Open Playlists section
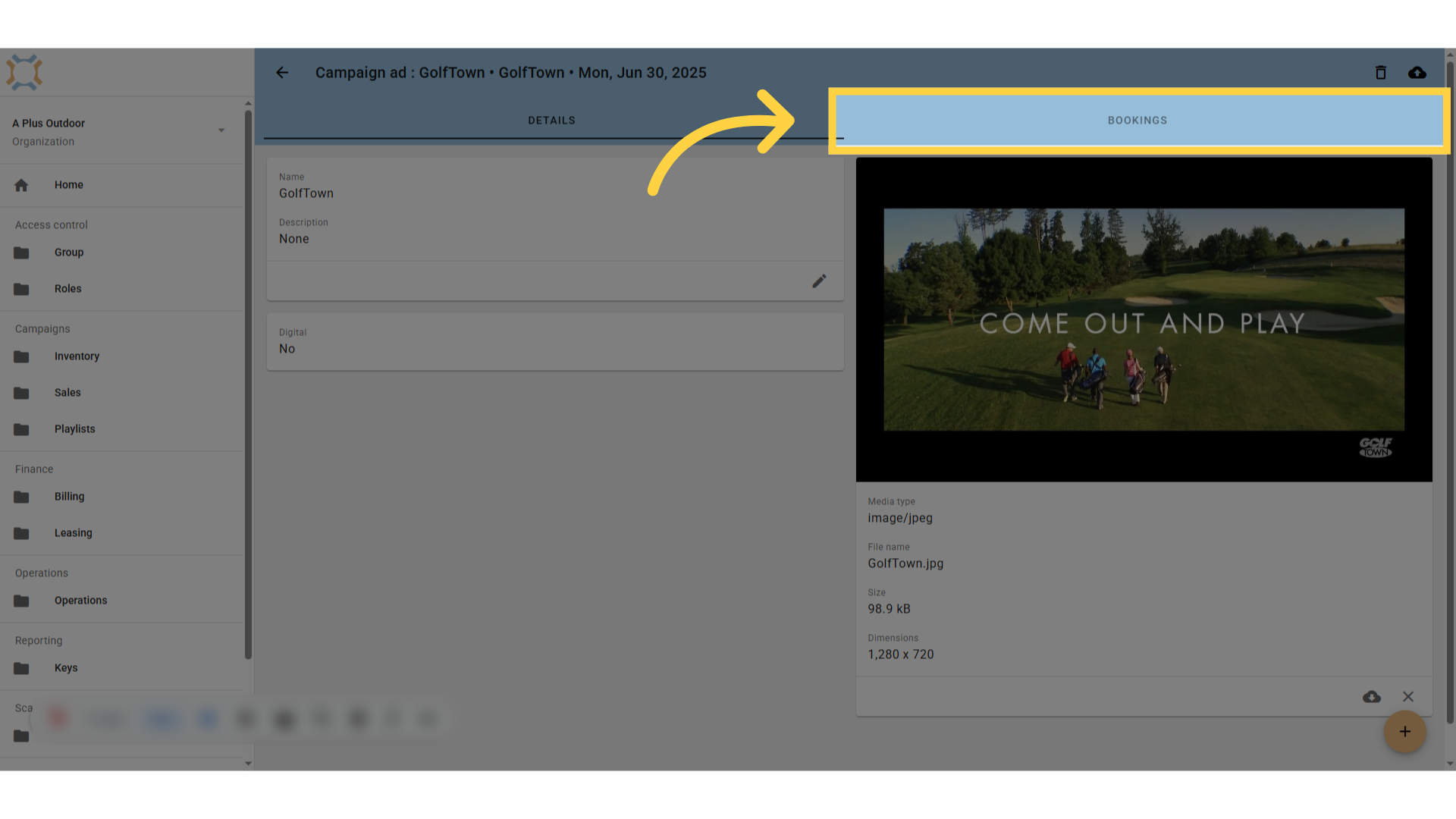 [x=75, y=429]
